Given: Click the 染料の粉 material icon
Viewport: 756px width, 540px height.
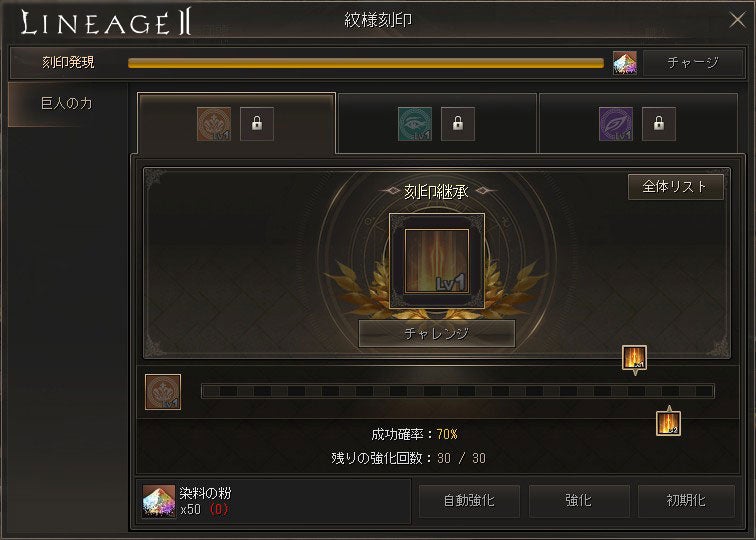Looking at the screenshot, I should [159, 501].
